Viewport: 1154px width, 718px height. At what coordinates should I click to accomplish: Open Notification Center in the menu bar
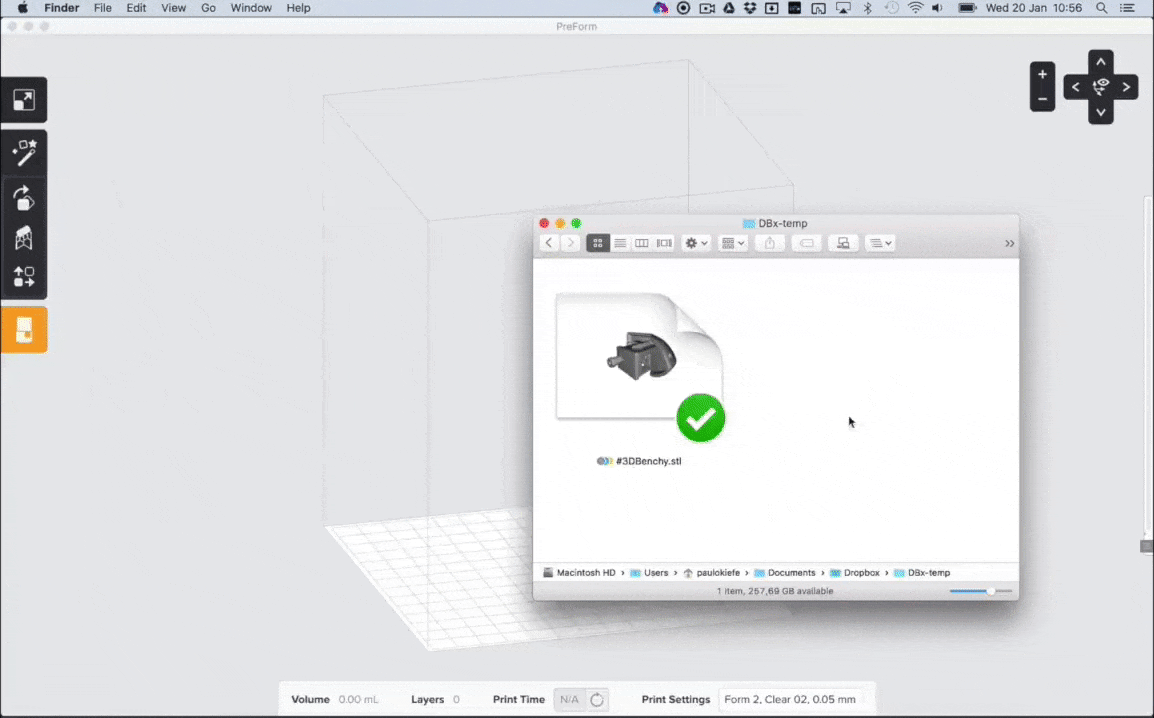tap(1127, 8)
